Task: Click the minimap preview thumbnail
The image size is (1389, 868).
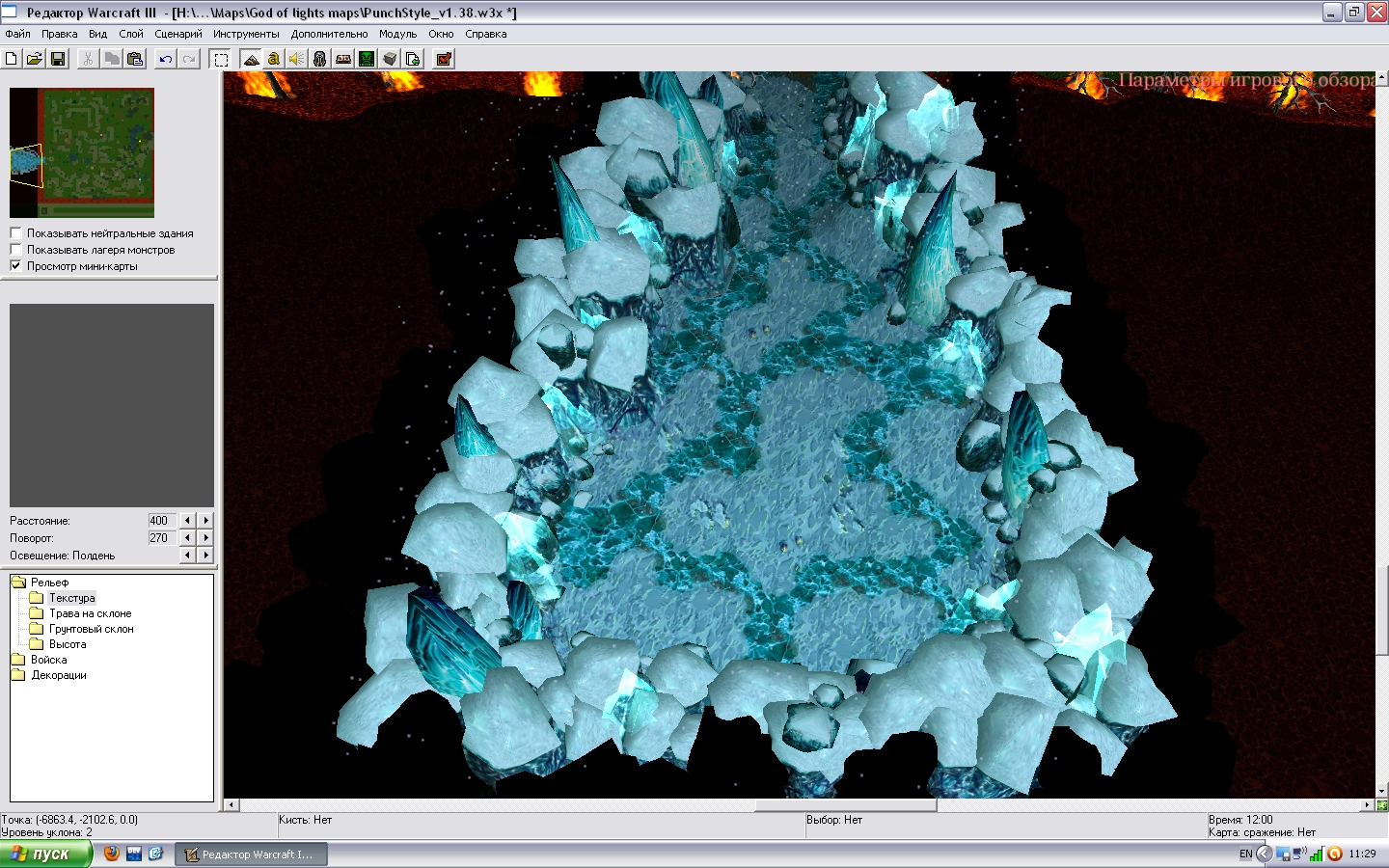Action: pyautogui.click(x=82, y=152)
